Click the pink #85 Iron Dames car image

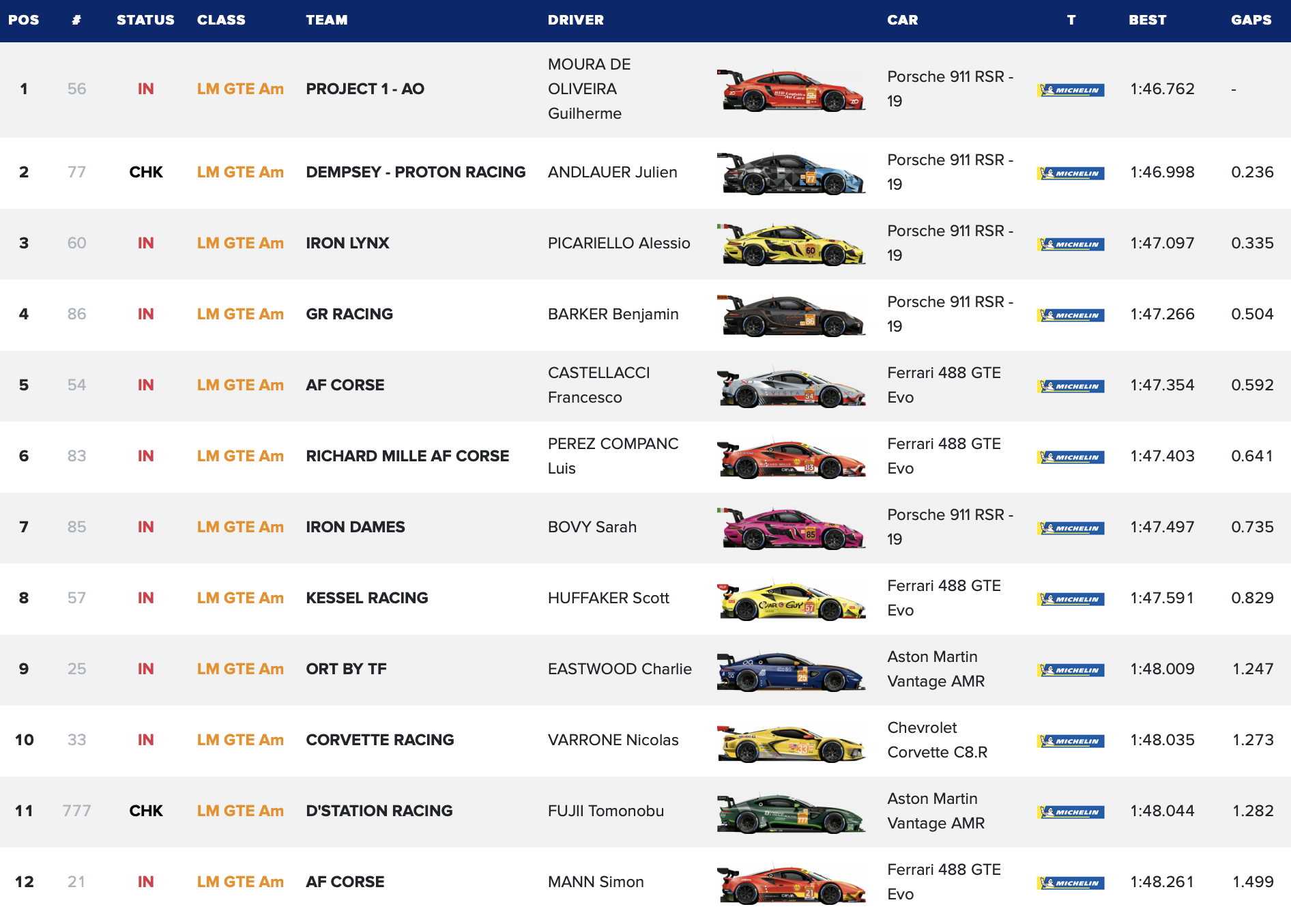pyautogui.click(x=791, y=528)
